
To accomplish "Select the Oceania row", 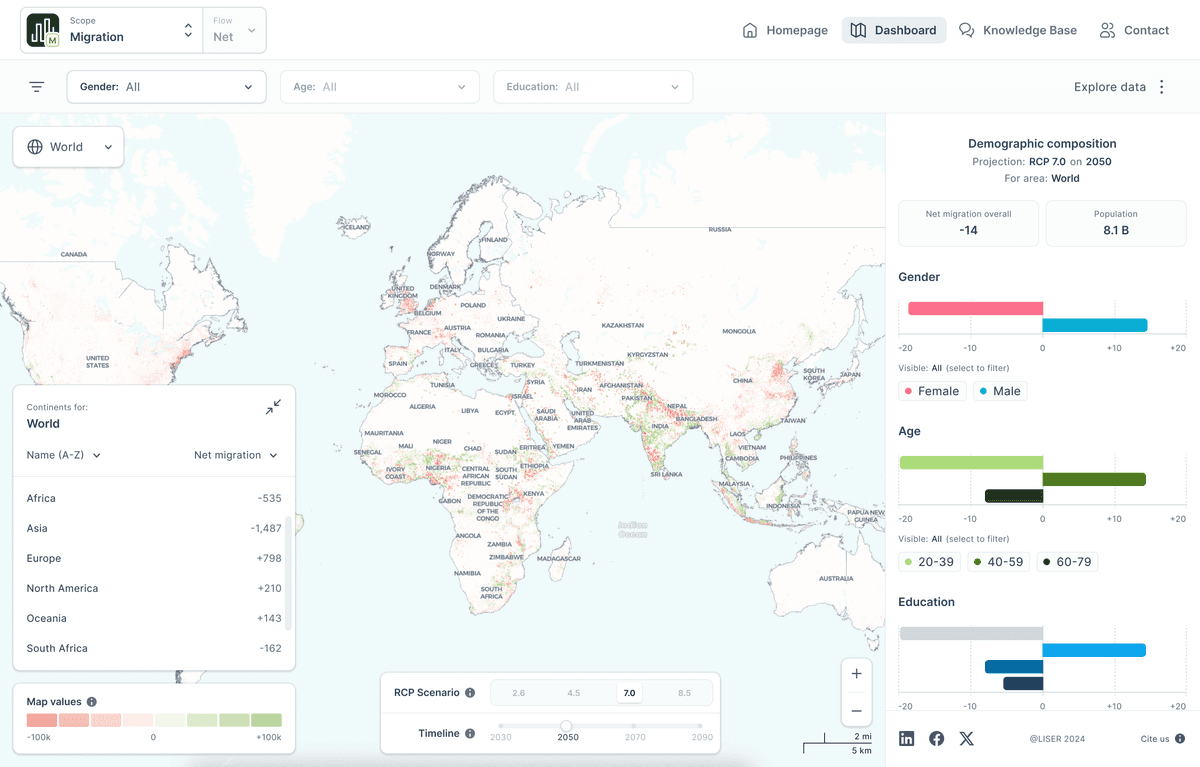I will [x=154, y=618].
